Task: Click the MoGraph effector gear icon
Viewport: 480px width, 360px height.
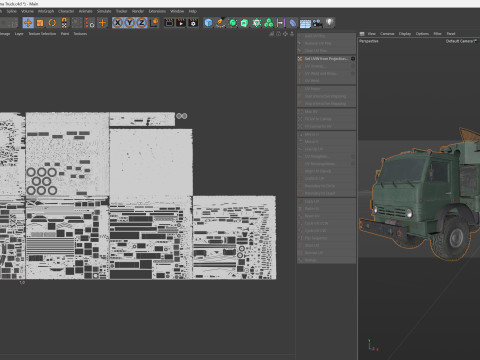Action: [257, 23]
